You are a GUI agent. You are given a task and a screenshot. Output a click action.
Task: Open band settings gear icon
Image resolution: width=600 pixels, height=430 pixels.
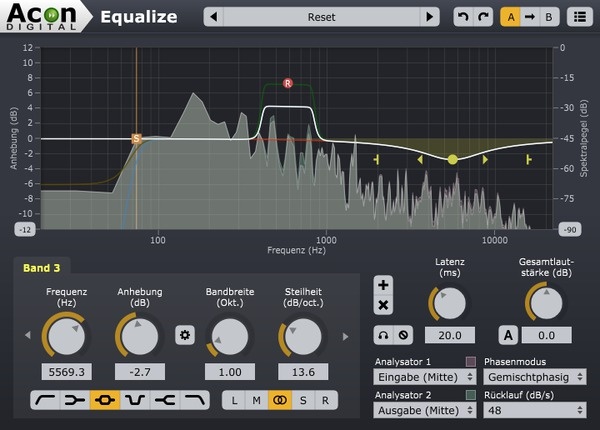coord(184,335)
